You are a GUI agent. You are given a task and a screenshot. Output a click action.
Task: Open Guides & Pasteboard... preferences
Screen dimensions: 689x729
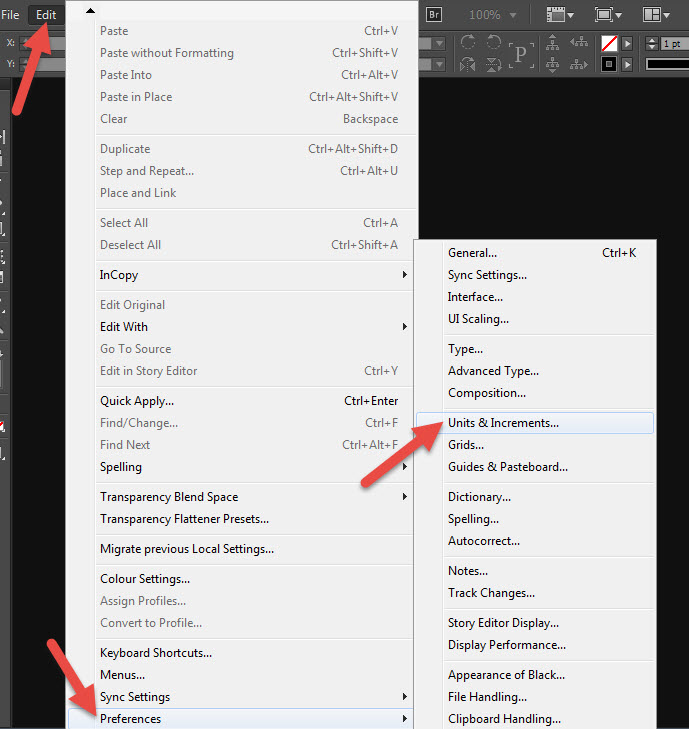[535, 467]
